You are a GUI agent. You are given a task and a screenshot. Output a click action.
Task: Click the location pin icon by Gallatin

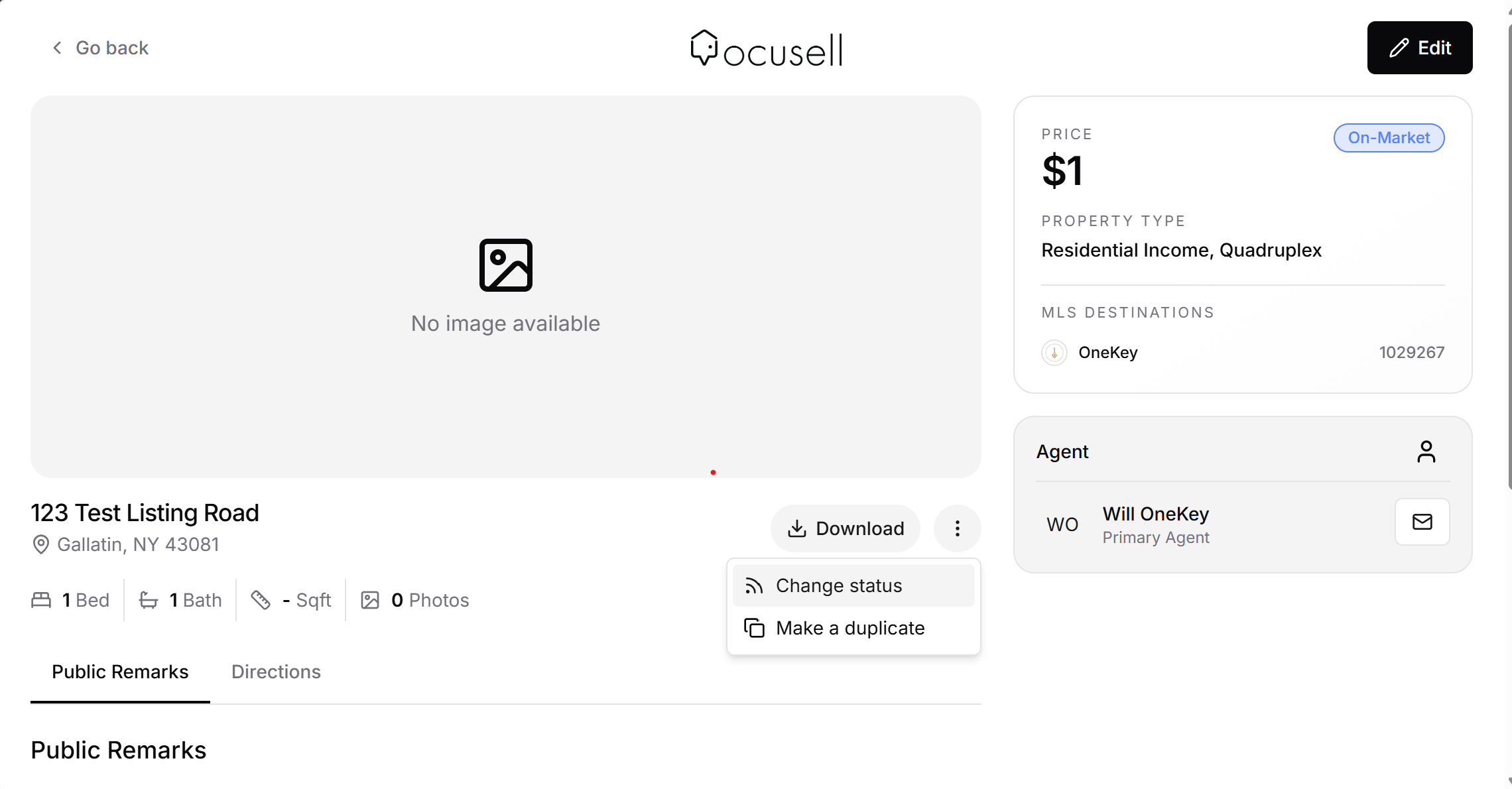[41, 545]
